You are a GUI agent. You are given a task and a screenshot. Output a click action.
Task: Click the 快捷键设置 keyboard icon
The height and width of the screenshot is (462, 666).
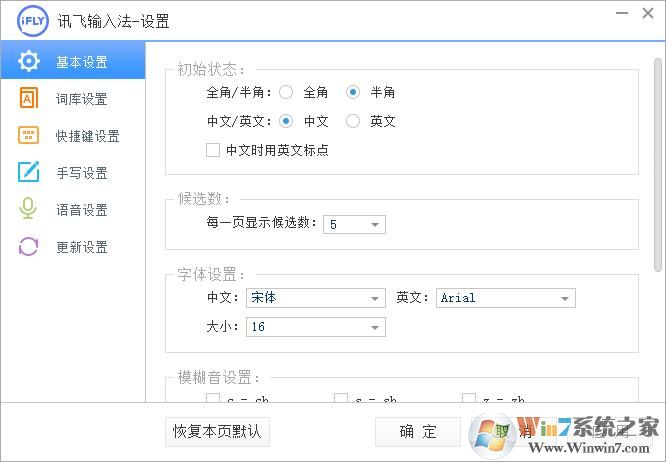click(x=29, y=136)
